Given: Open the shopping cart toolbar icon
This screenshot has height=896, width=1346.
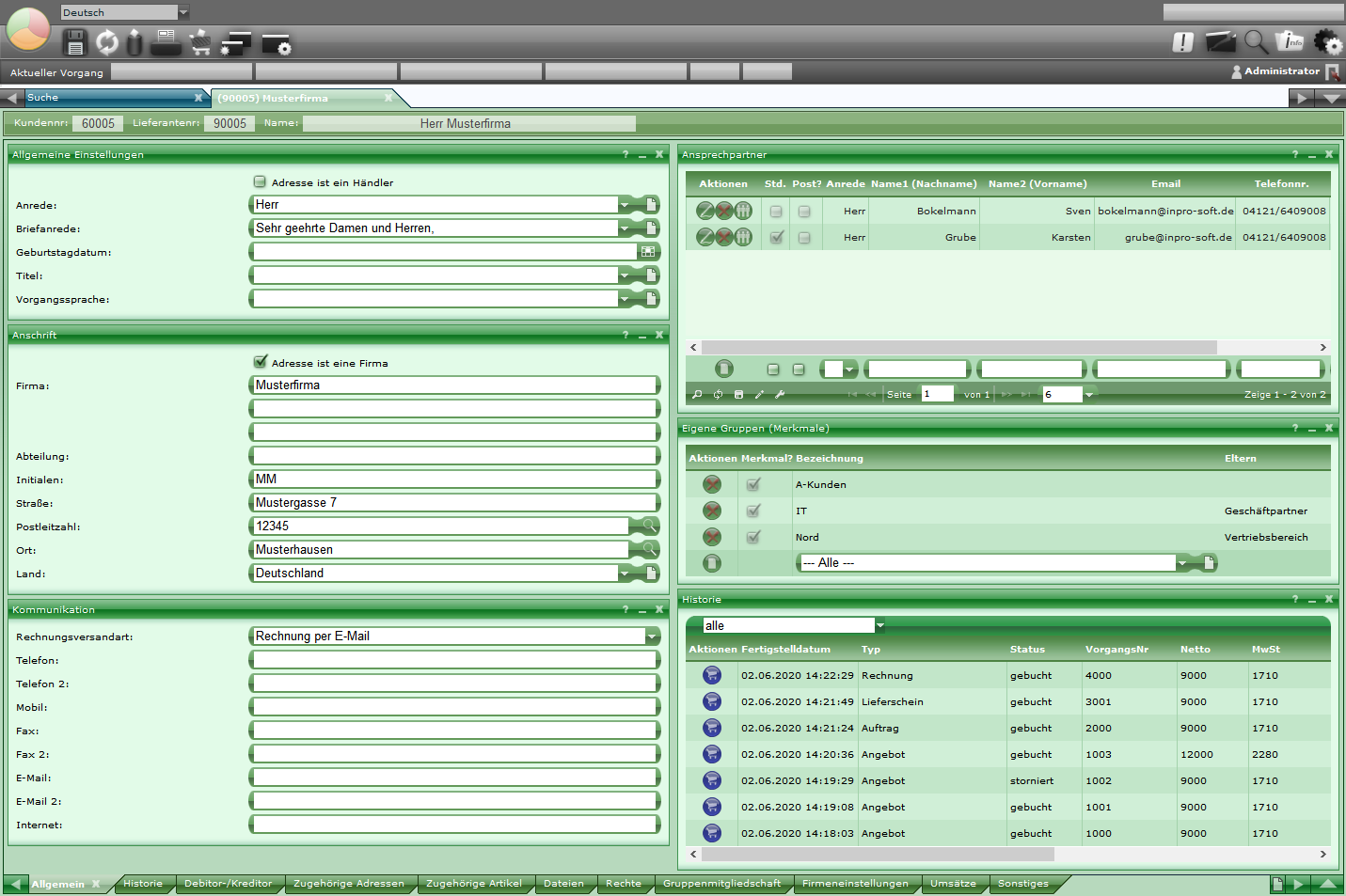Looking at the screenshot, I should [200, 42].
